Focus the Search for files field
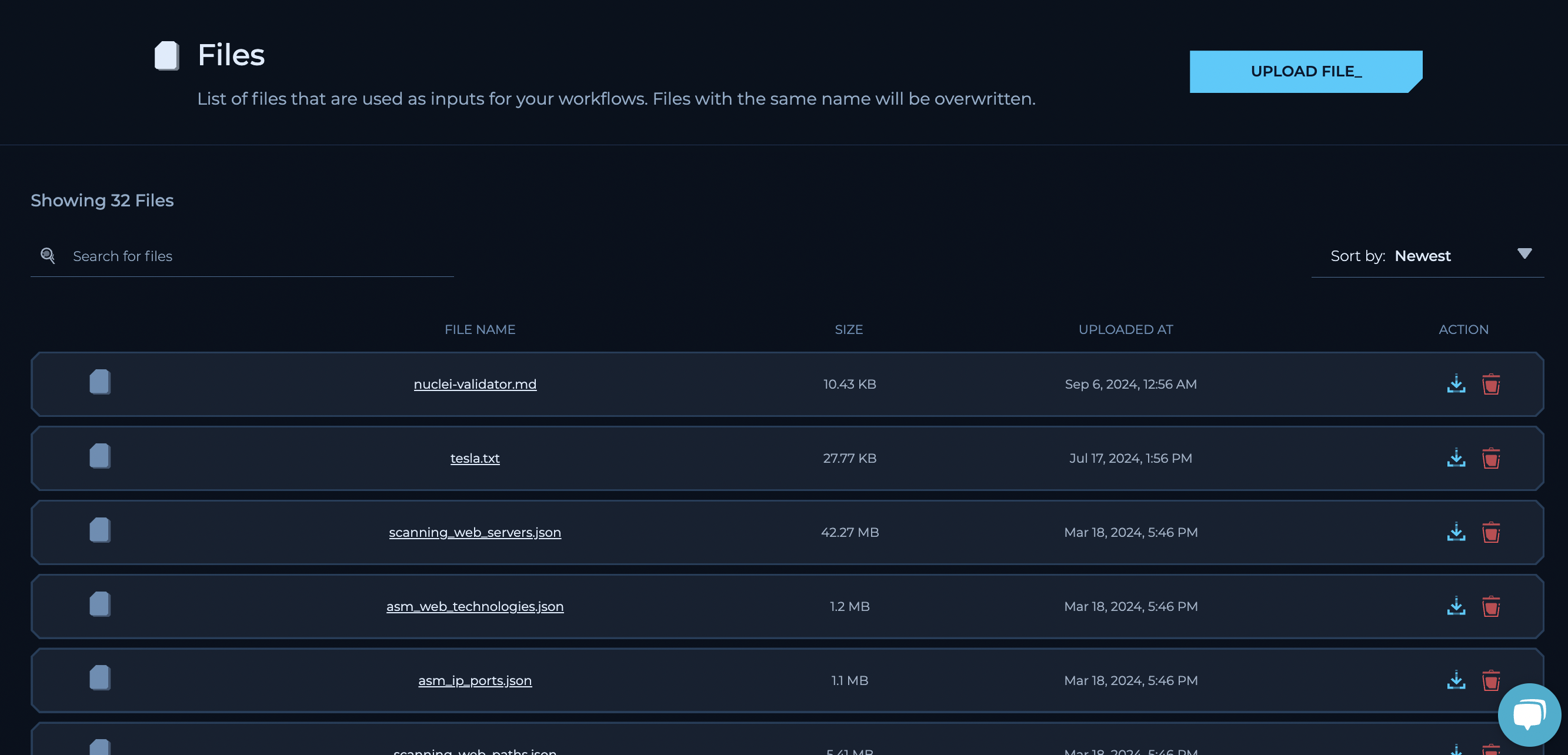The height and width of the screenshot is (755, 1568). [256, 256]
